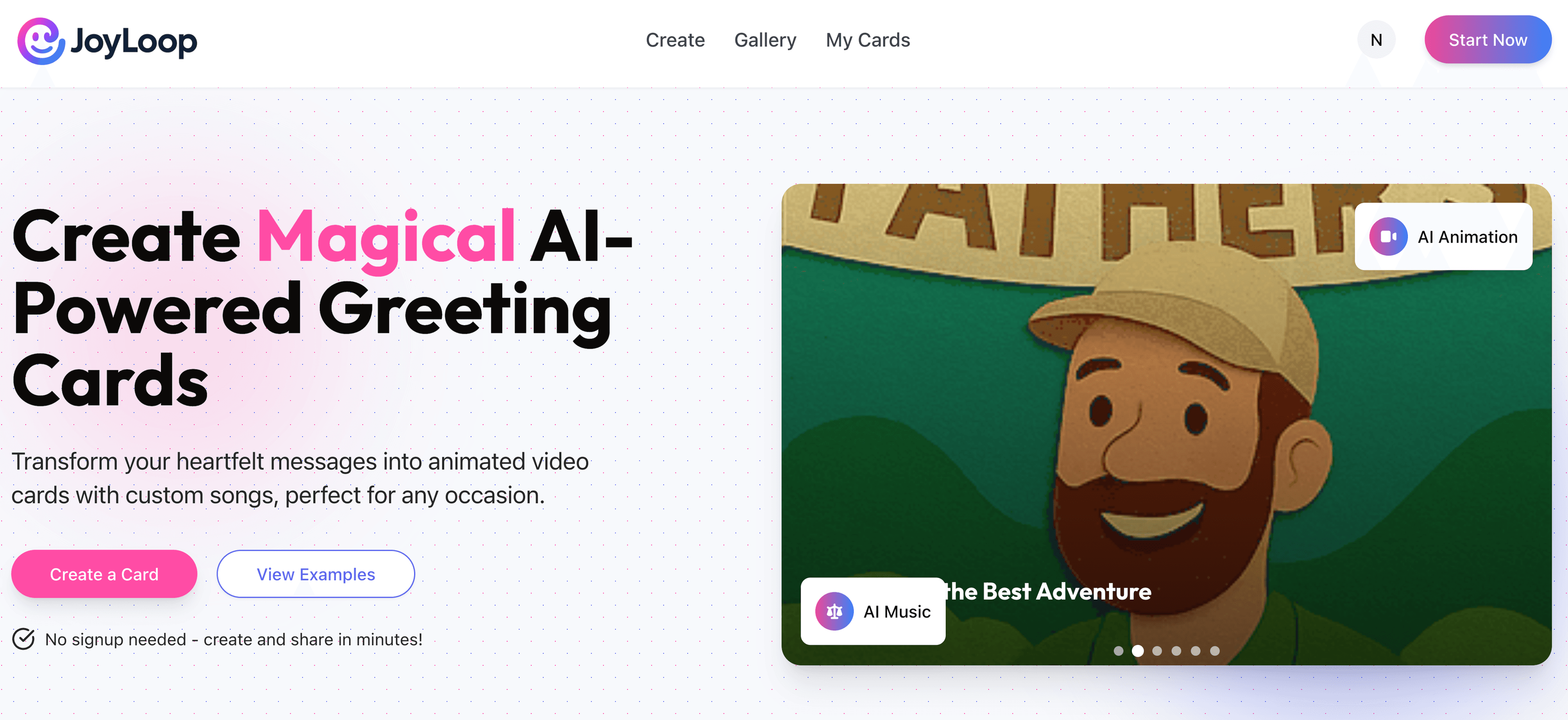Click View Examples button
The height and width of the screenshot is (720, 1568).
point(315,574)
